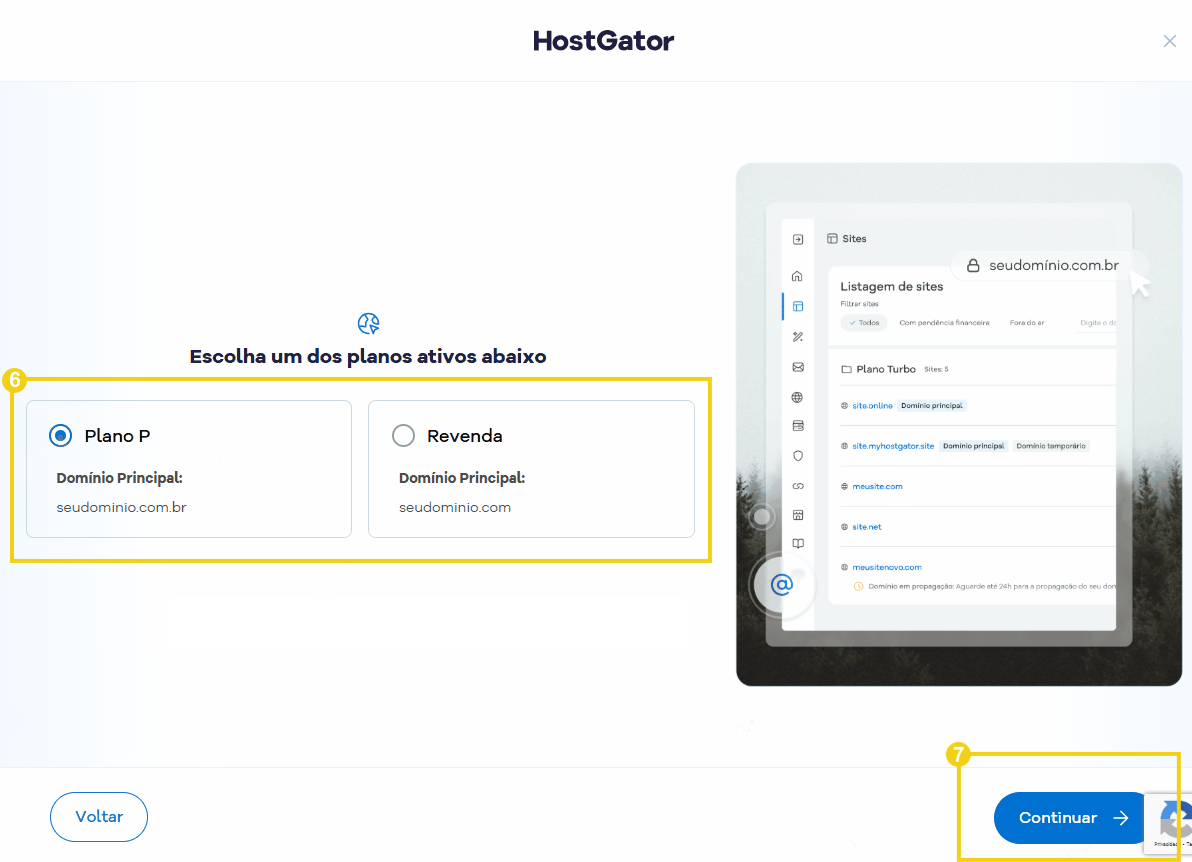
Task: Click the HostGator logo
Action: (x=604, y=40)
